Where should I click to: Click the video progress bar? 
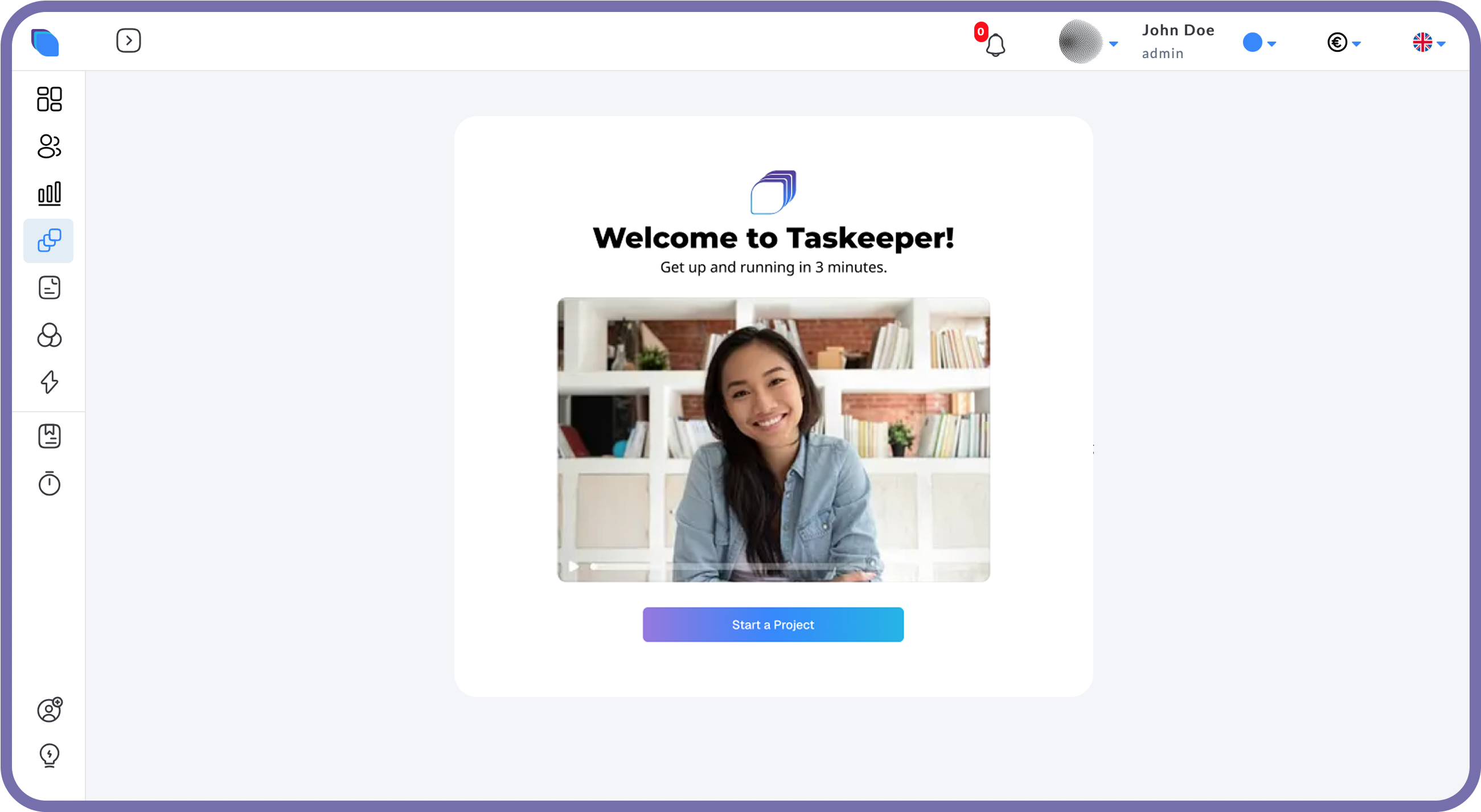click(x=730, y=567)
